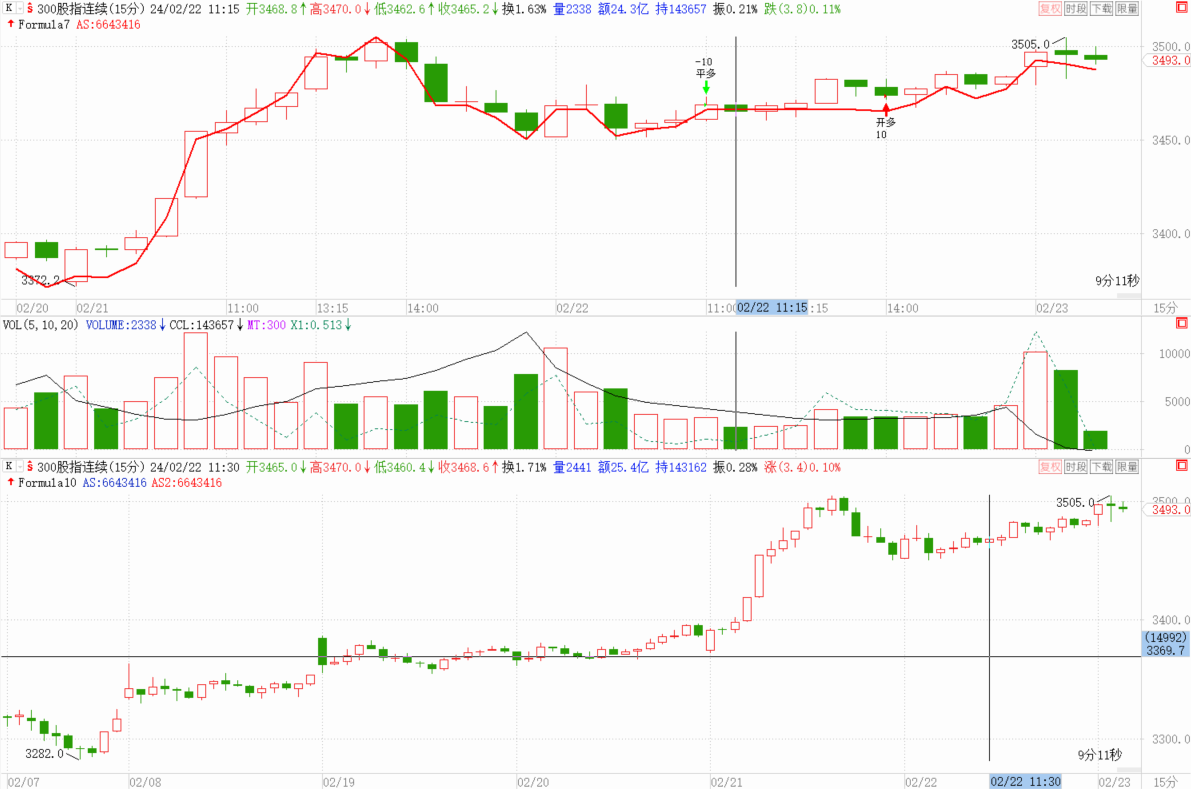Screen dimensions: 1191x789
Task: Click the highlighted 02/22 11:15 time marker
Action: [772, 308]
